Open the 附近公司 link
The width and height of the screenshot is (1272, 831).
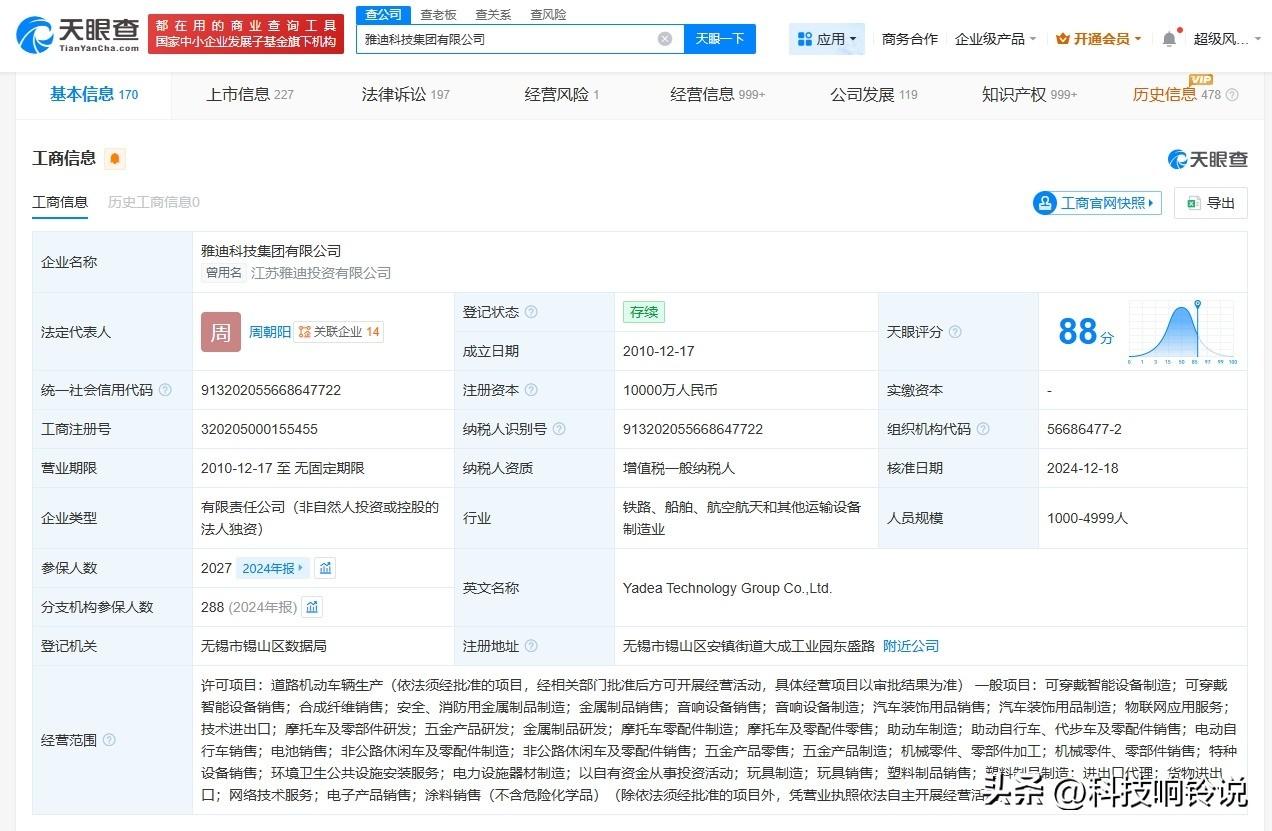[910, 646]
